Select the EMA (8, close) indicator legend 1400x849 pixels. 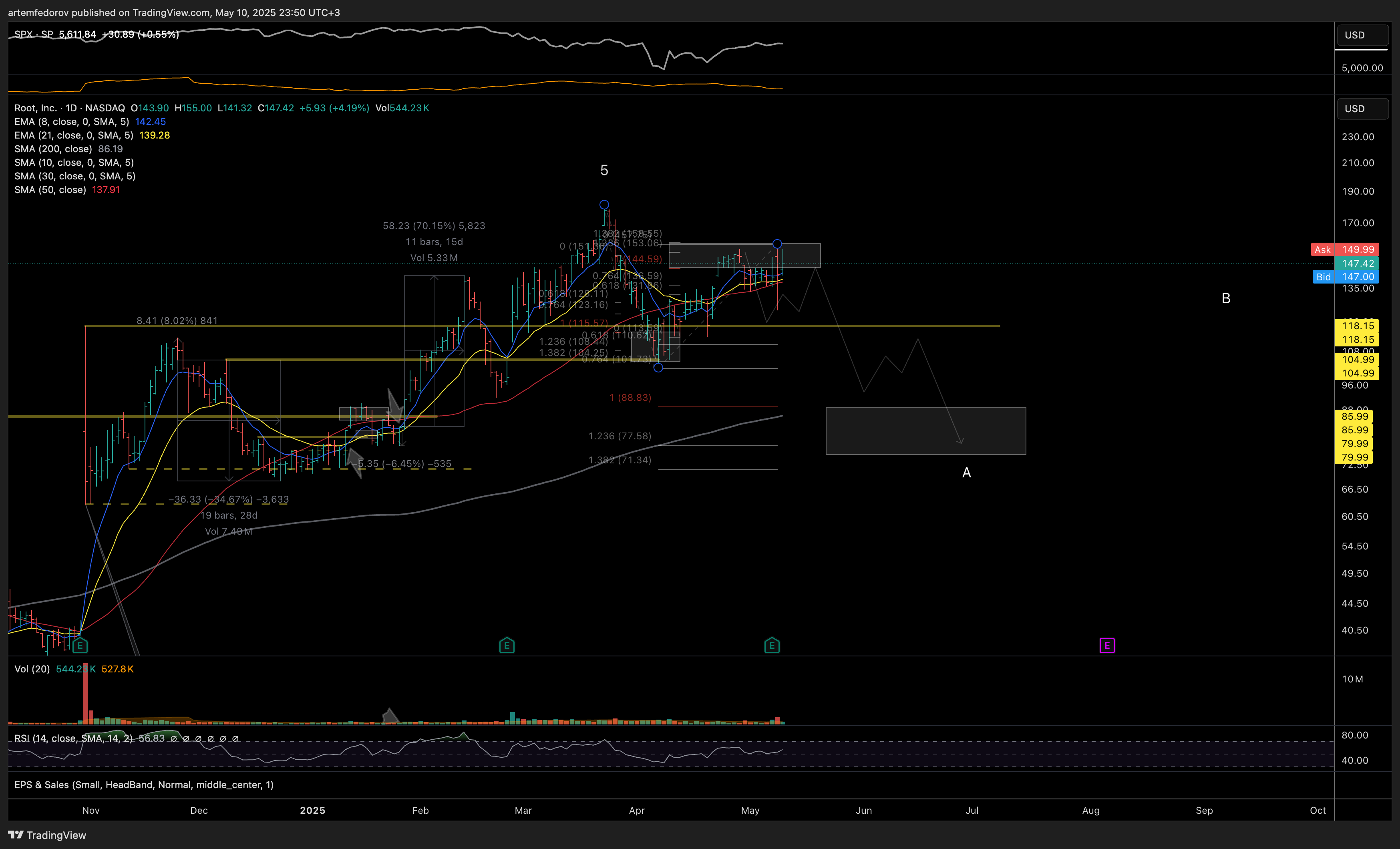tap(72, 122)
